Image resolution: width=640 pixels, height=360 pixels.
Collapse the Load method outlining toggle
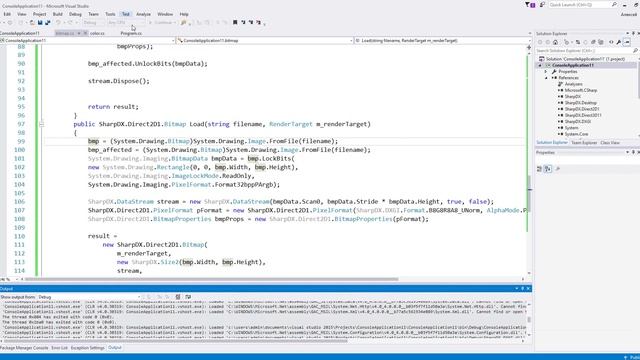pos(41,124)
